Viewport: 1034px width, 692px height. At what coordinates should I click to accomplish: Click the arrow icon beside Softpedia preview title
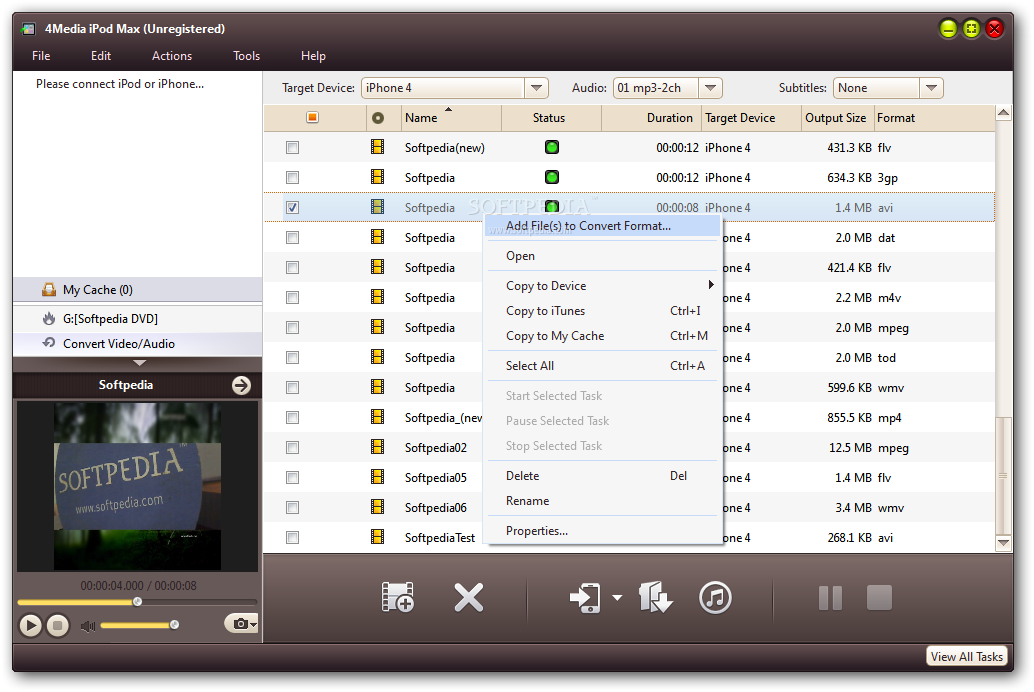(x=241, y=385)
